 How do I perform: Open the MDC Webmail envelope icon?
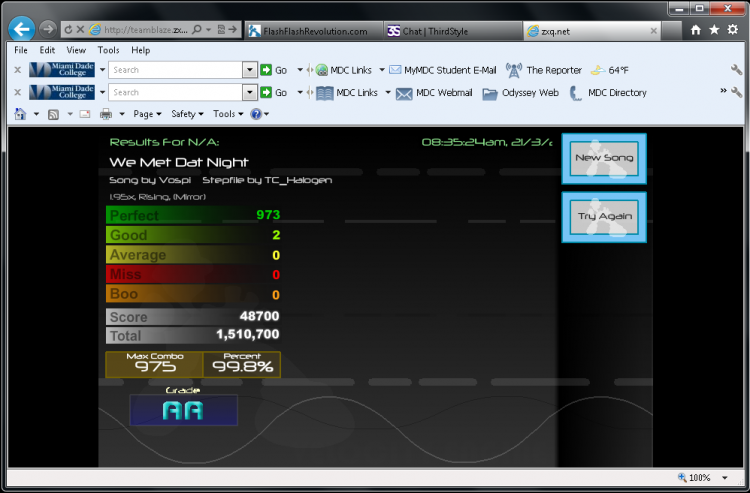click(x=404, y=93)
